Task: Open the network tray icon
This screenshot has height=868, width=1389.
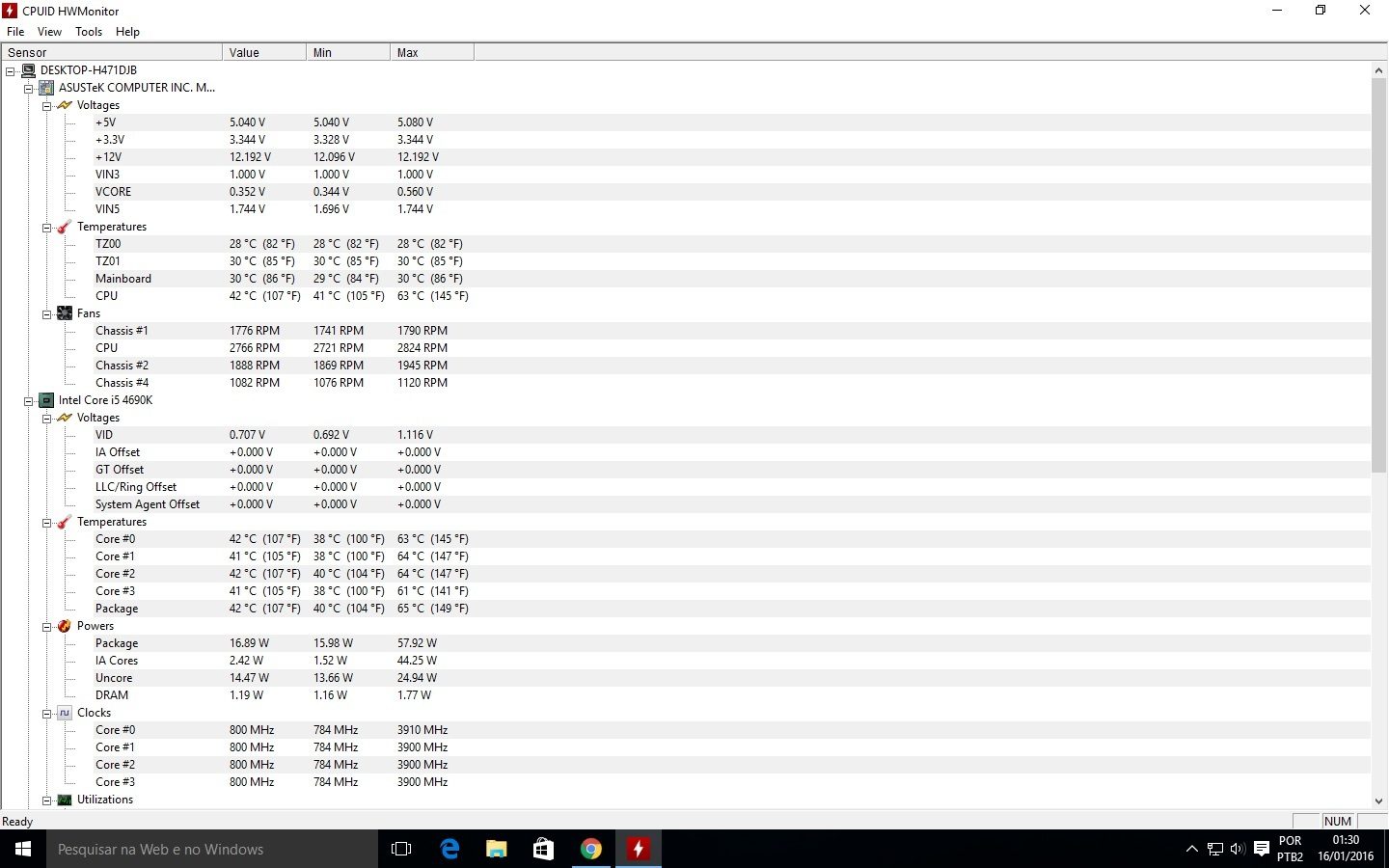Action: click(x=1215, y=849)
